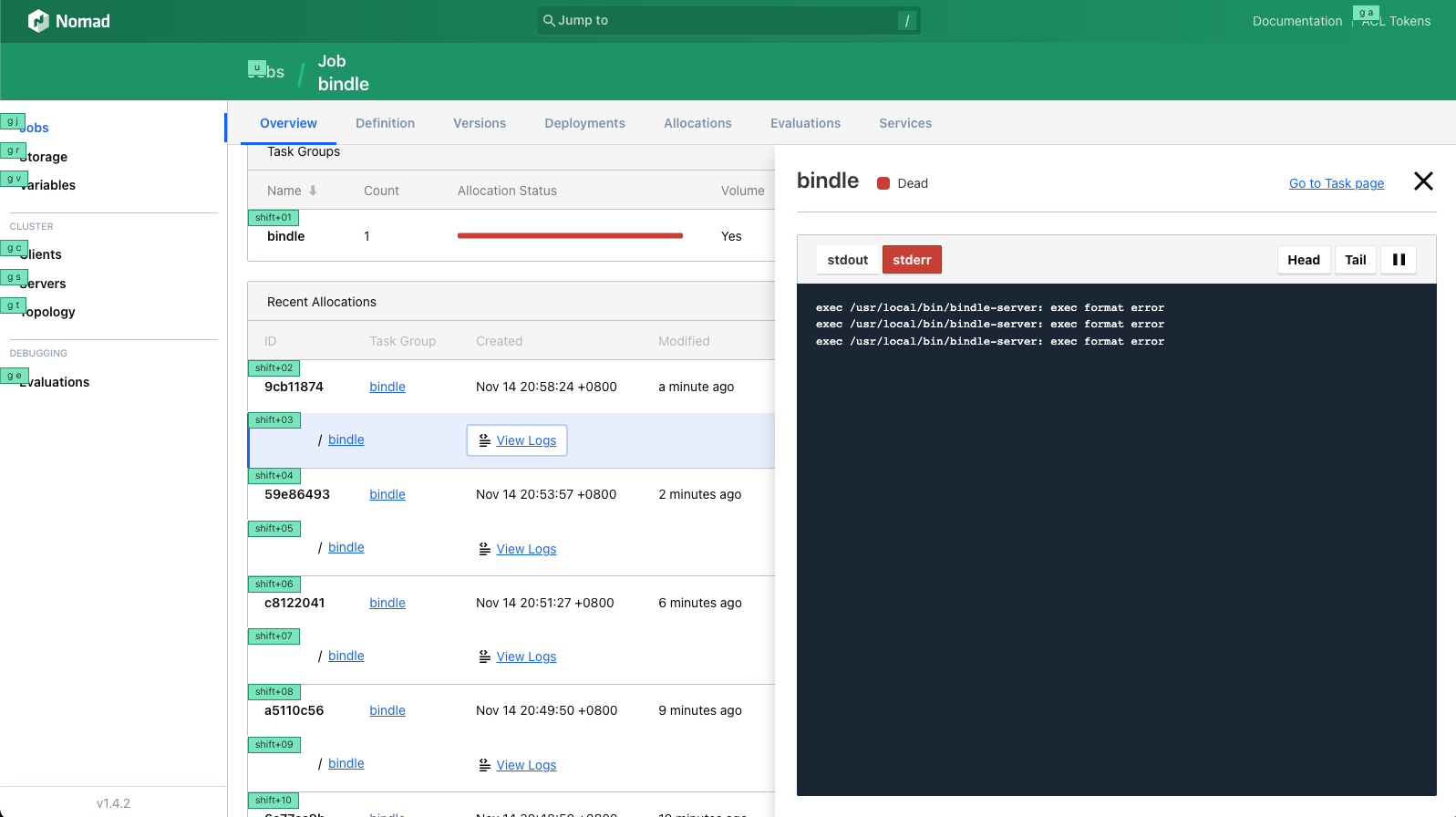Select the stderr log stream
Image resolution: width=1456 pixels, height=817 pixels.
click(912, 260)
